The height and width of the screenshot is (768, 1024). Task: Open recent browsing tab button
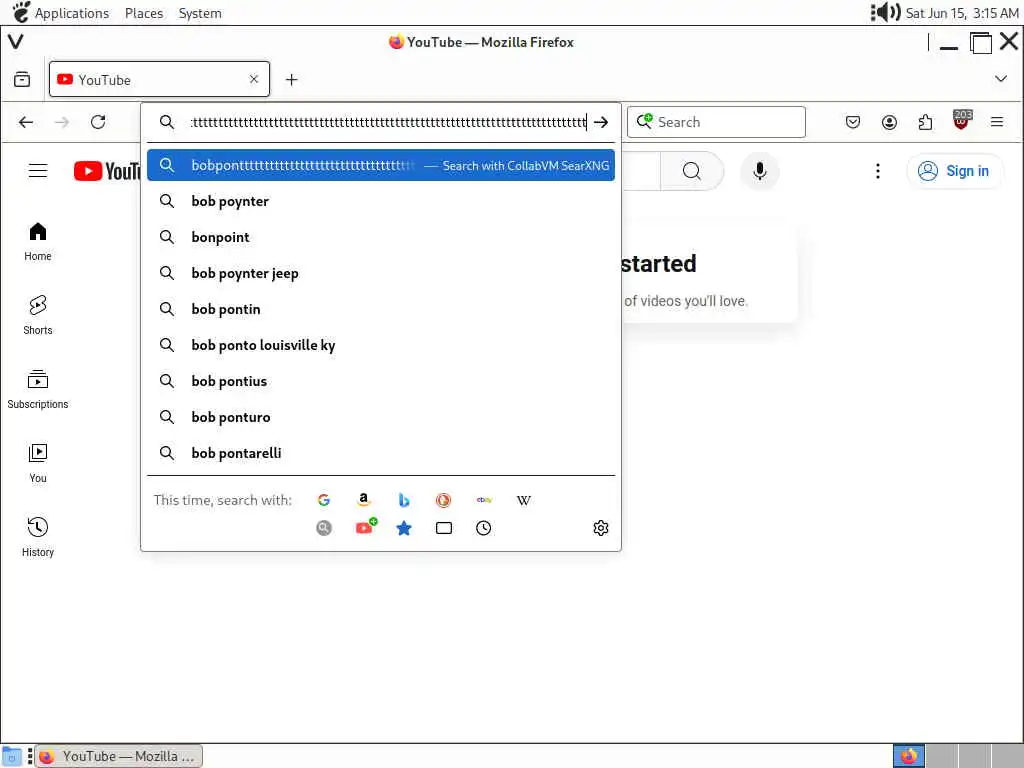22,80
